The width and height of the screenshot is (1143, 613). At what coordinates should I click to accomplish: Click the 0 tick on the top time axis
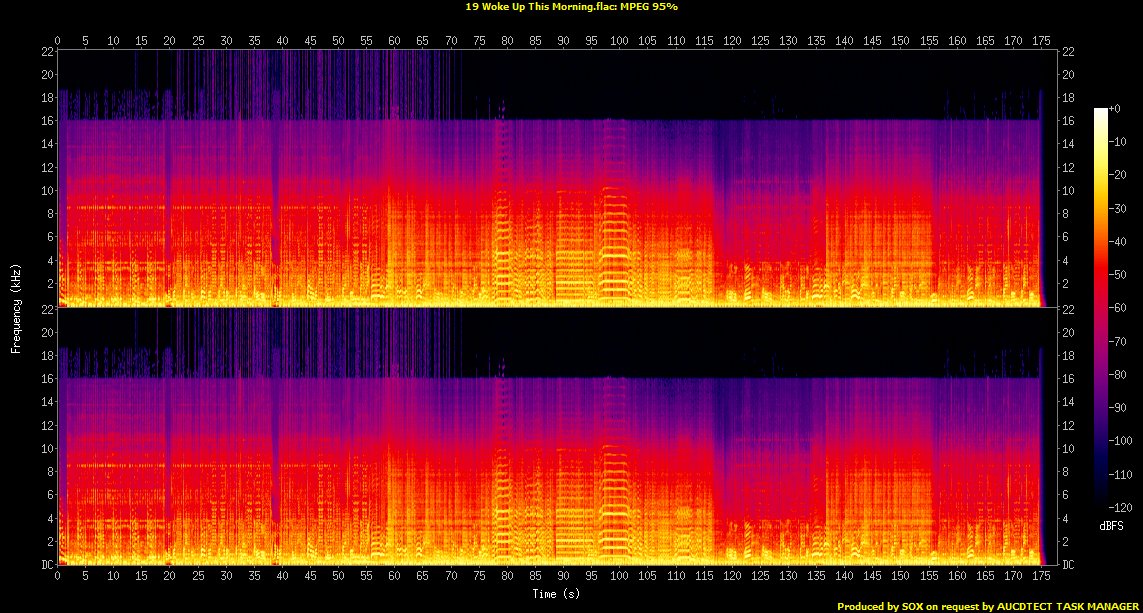click(58, 41)
